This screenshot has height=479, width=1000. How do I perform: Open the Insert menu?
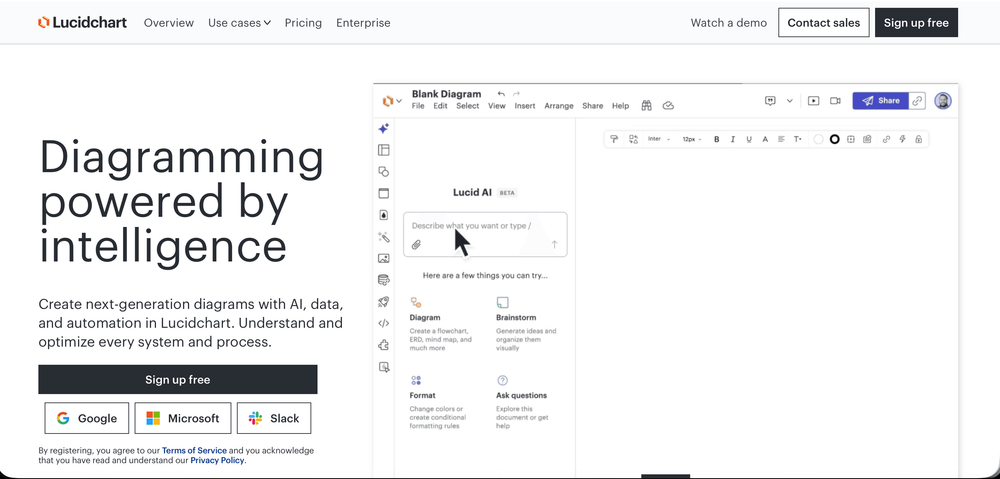point(525,106)
